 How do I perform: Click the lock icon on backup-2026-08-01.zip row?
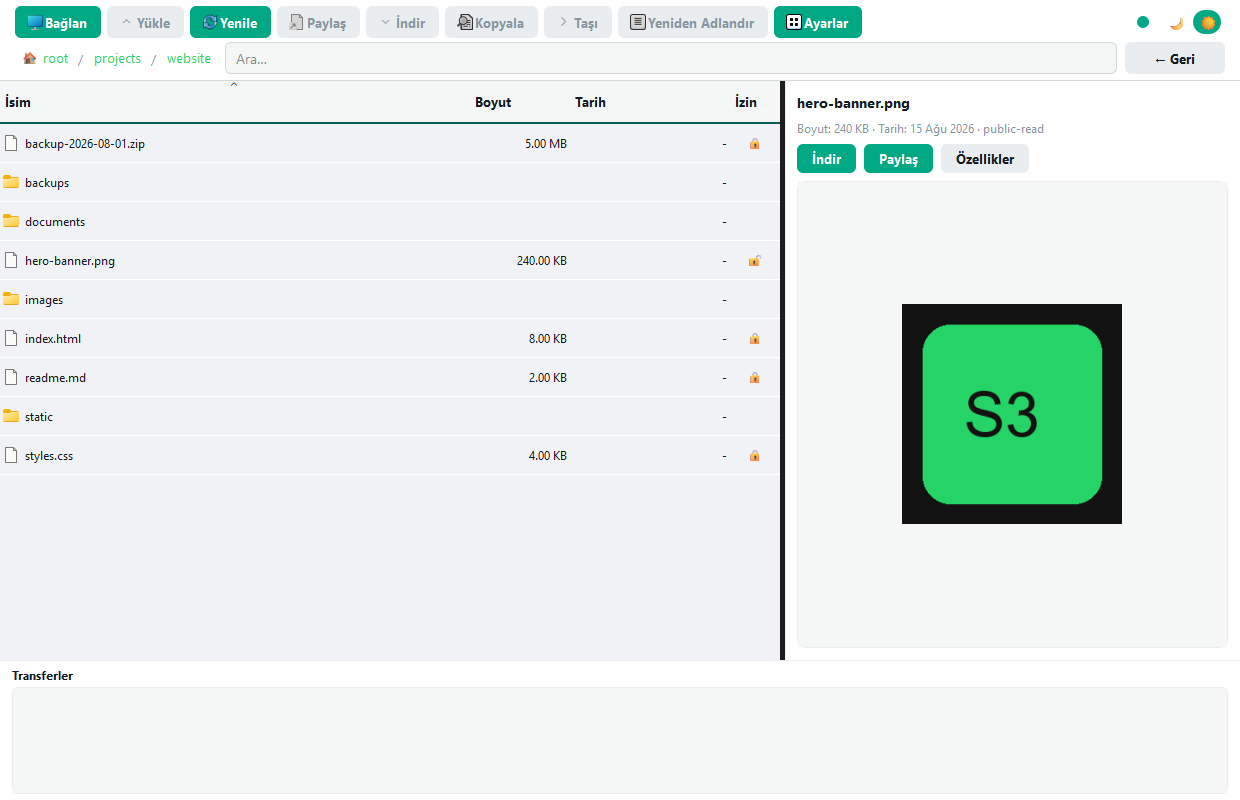[x=754, y=144]
